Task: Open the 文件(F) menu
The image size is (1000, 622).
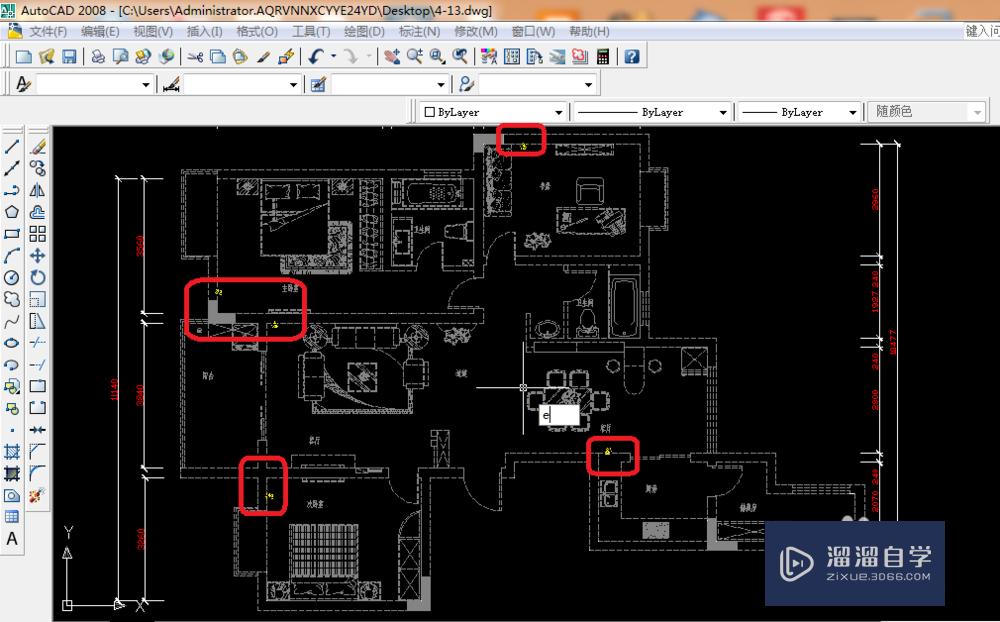Action: pos(48,31)
